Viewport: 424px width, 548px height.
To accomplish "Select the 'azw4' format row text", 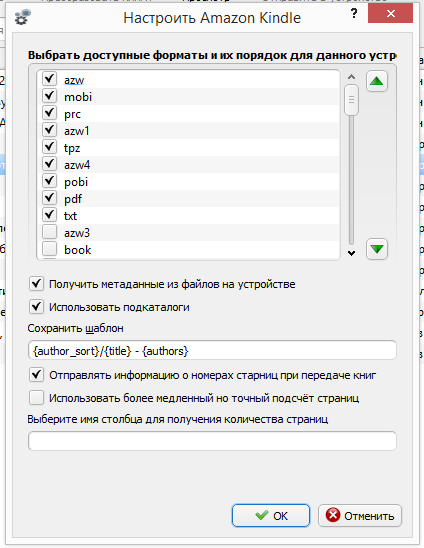I will pos(77,165).
